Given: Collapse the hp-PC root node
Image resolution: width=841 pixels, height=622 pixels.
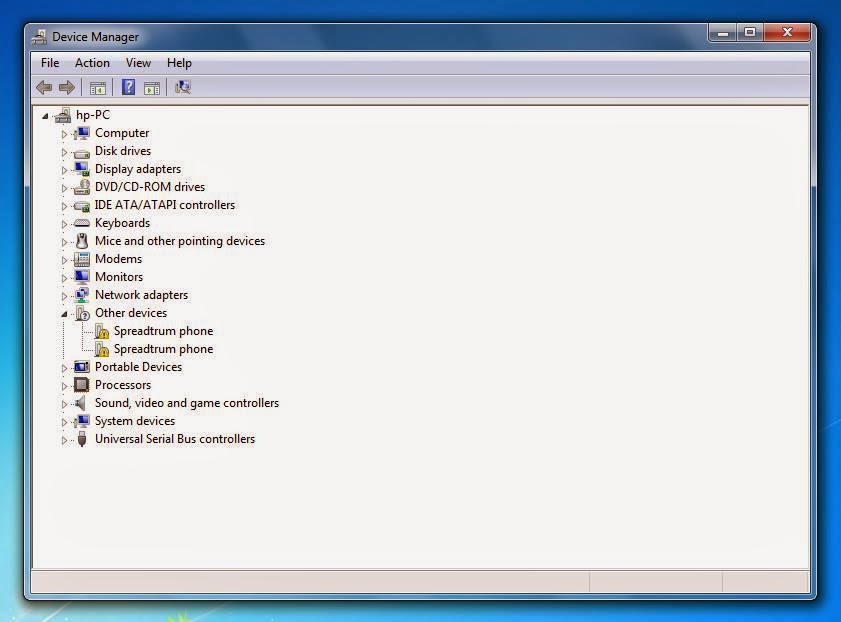Looking at the screenshot, I should pos(45,114).
